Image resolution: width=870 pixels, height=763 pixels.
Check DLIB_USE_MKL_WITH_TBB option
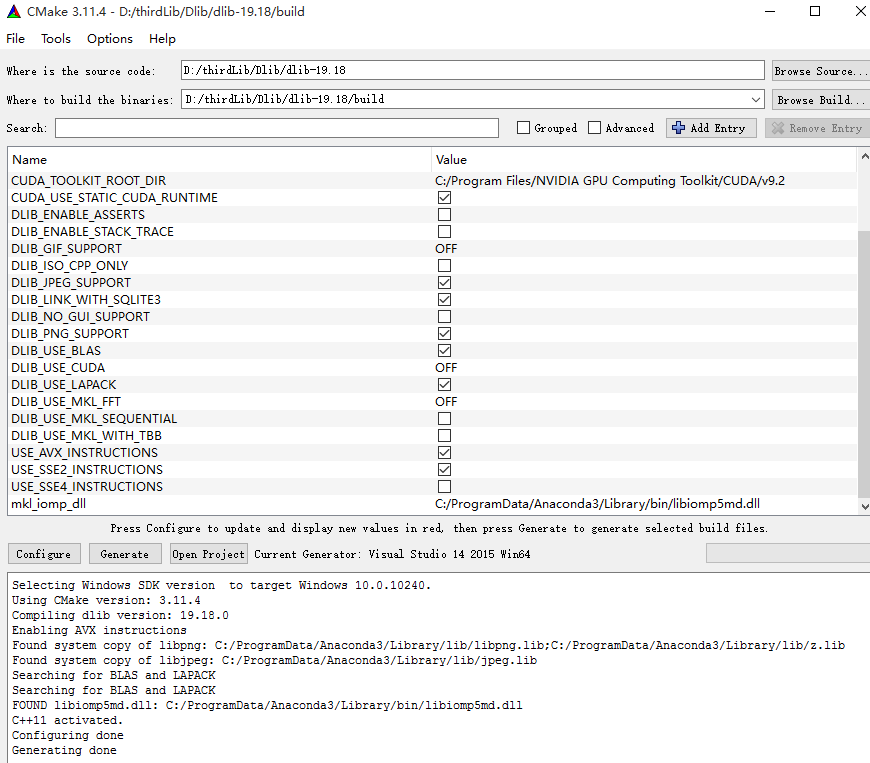[444, 436]
